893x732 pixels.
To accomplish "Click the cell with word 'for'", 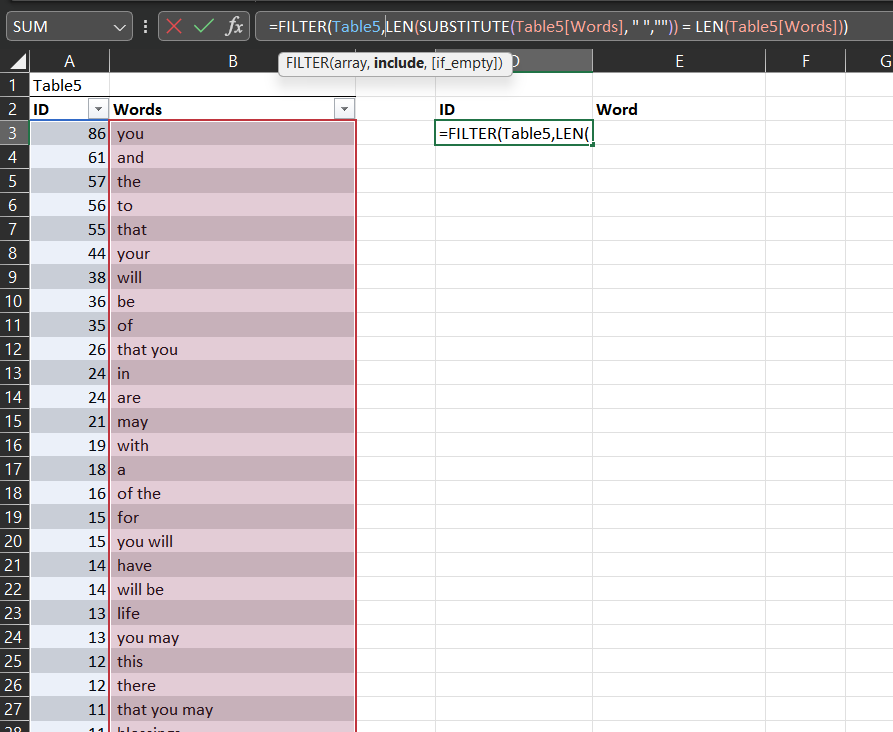I will [232, 517].
